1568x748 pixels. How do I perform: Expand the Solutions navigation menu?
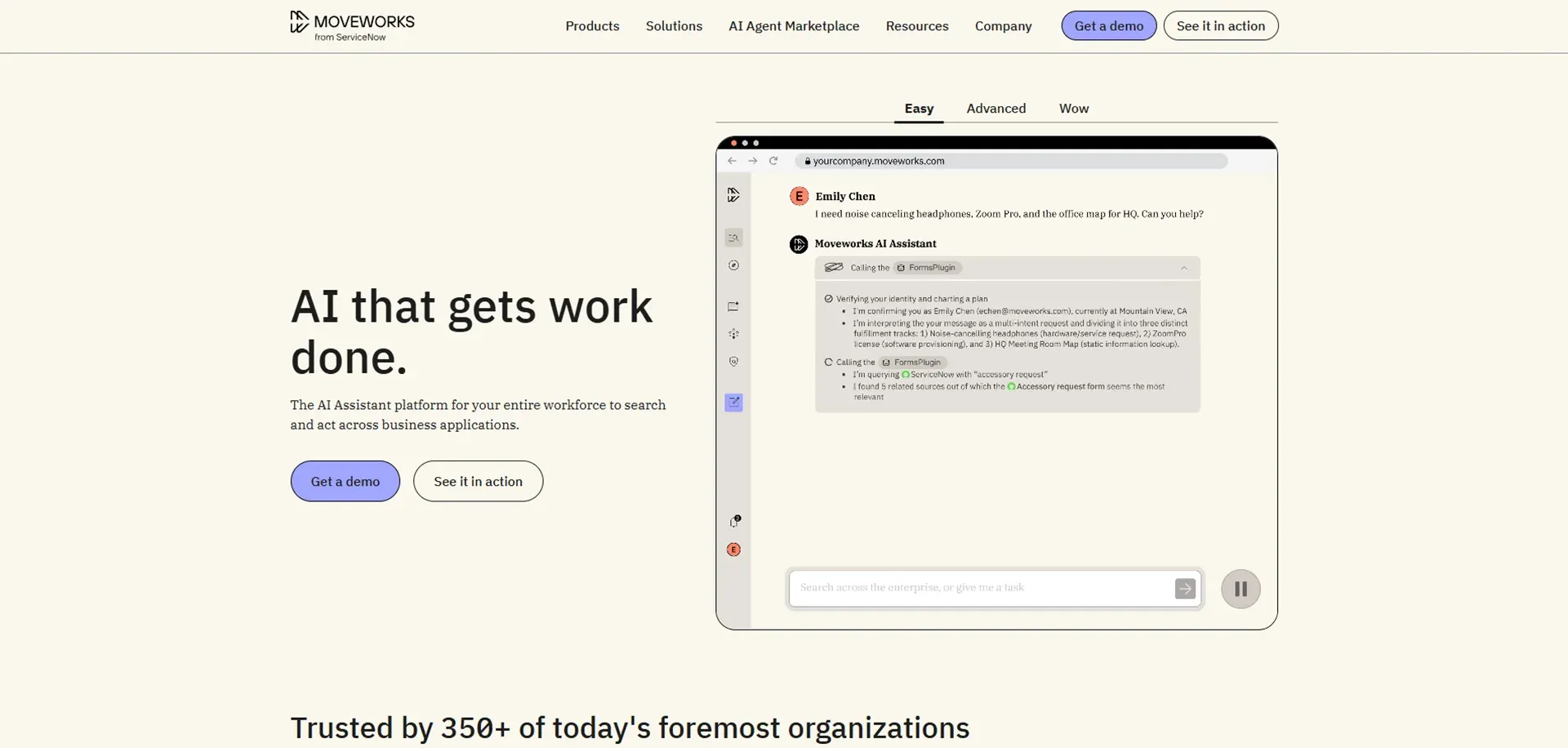coord(674,26)
